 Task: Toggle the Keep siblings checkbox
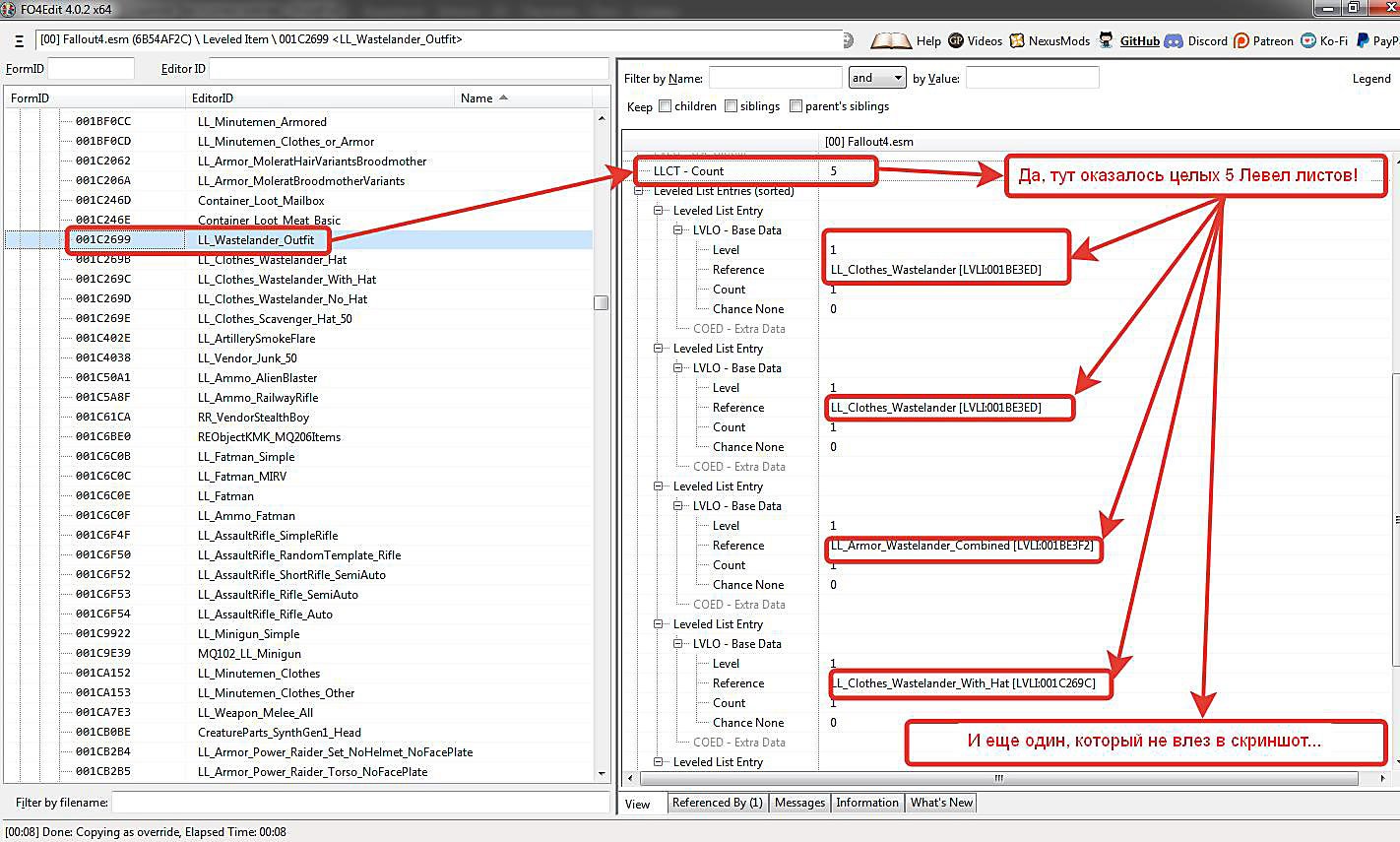pos(731,106)
